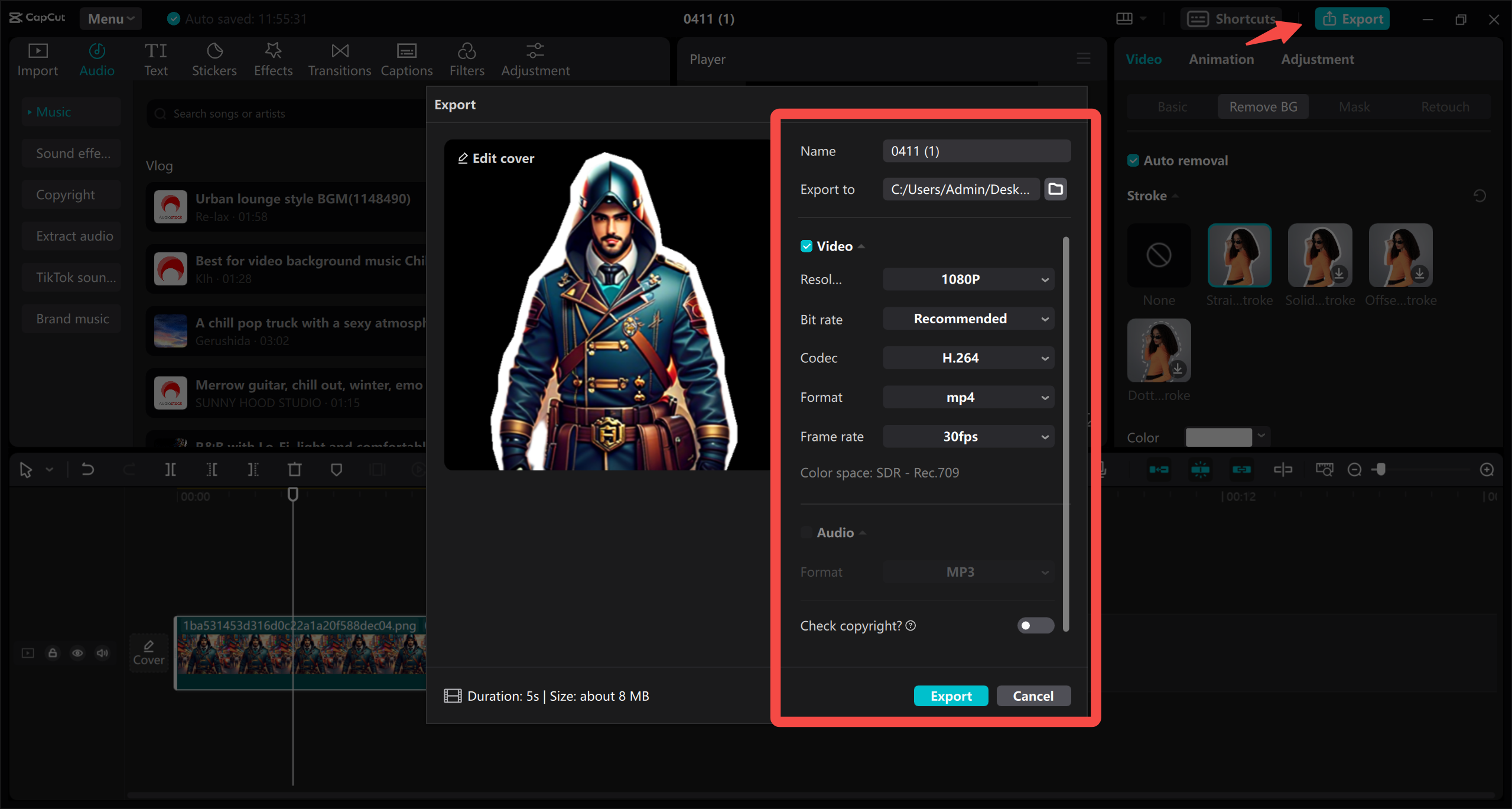
Task: Open the Resolution dropdown showing 1080P
Action: pos(967,279)
